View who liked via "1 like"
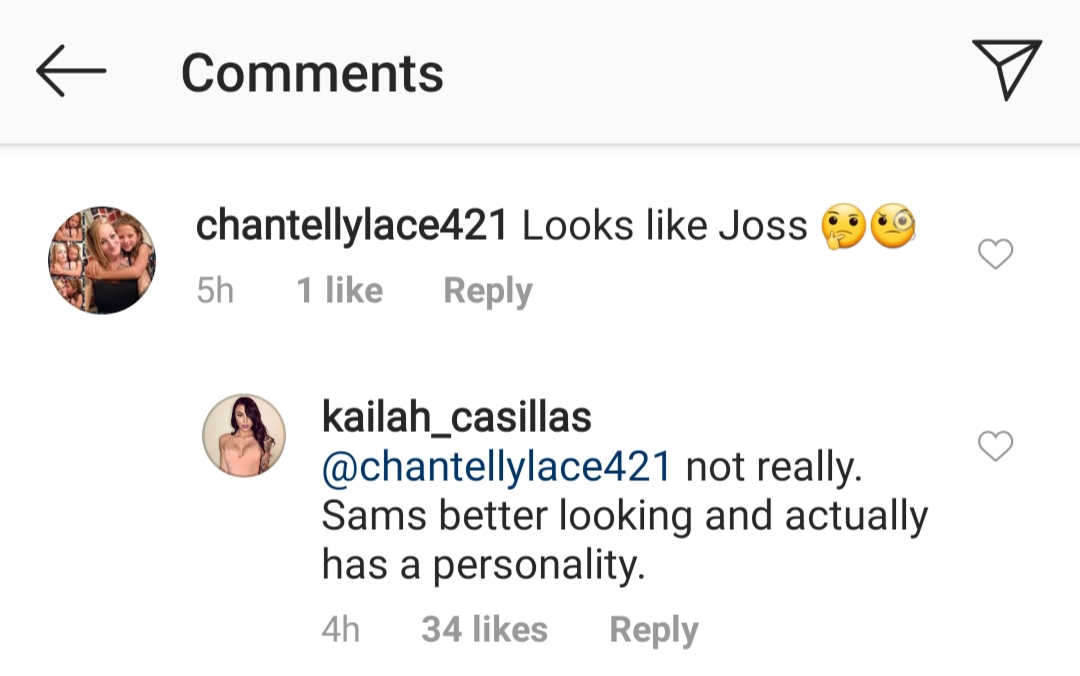Screen dimensions: 1080x676 [340, 291]
